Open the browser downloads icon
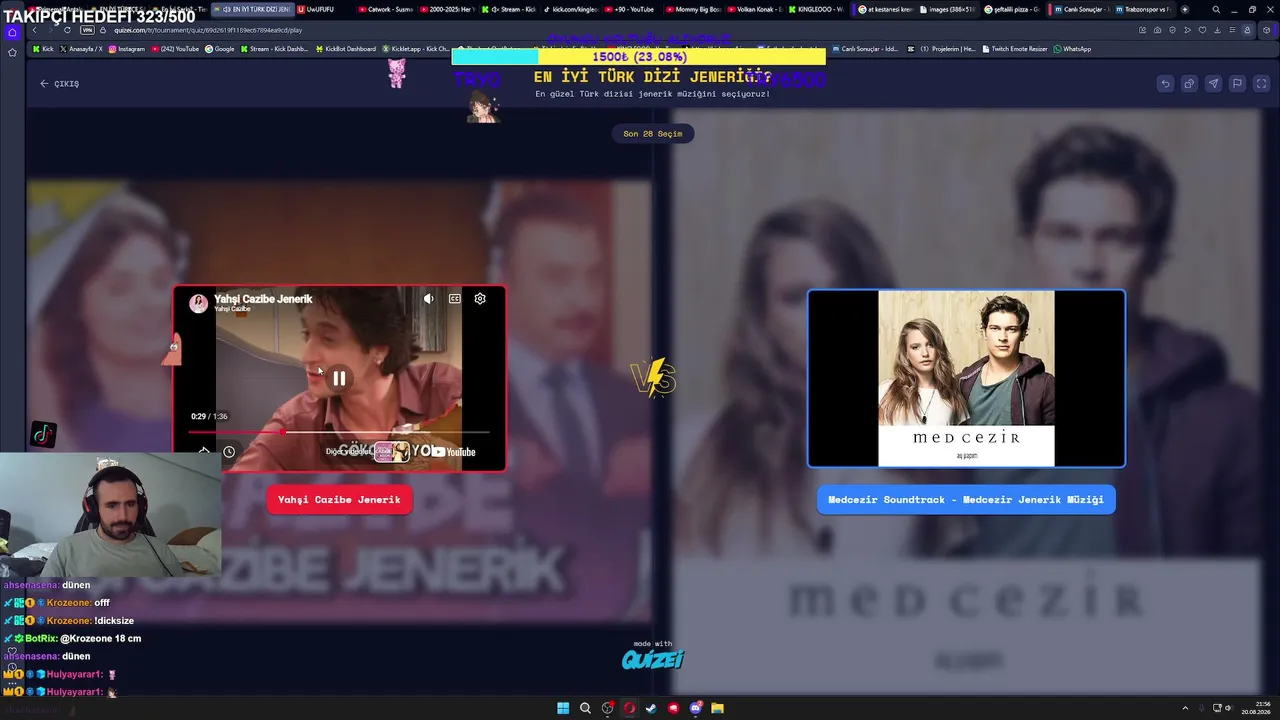The height and width of the screenshot is (720, 1280). pyautogui.click(x=1217, y=30)
